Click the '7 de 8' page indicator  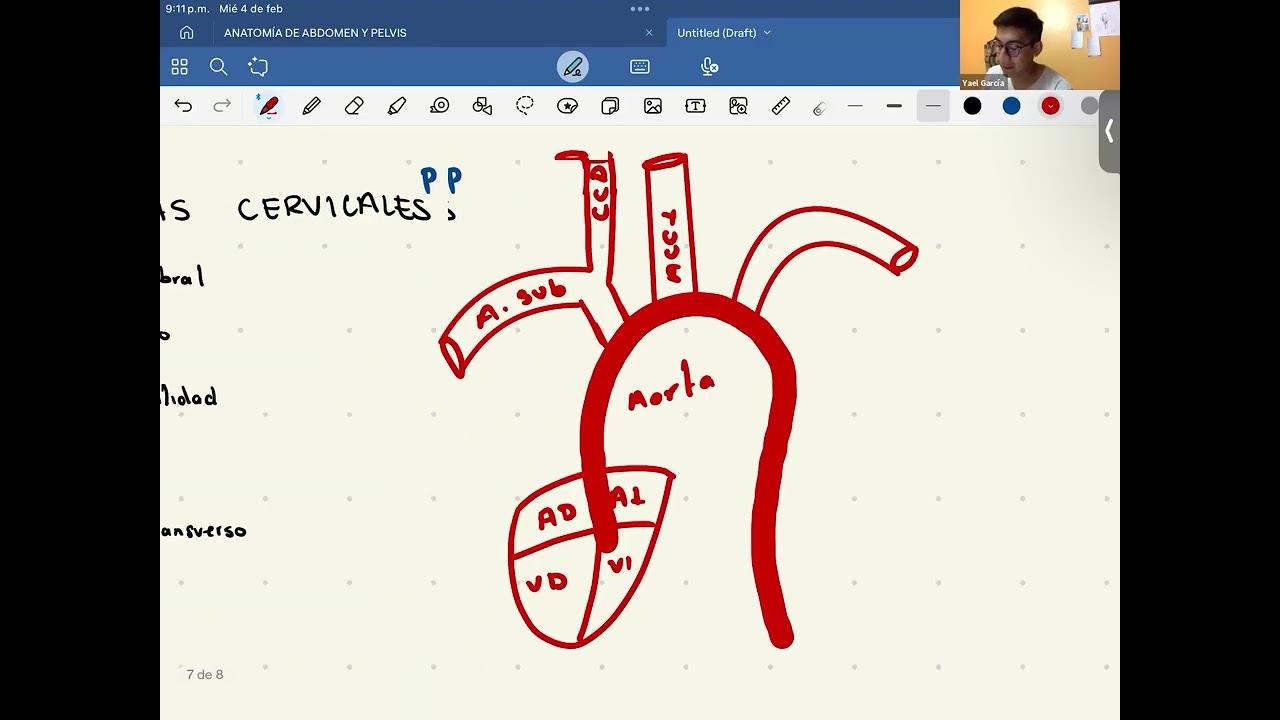tap(205, 675)
